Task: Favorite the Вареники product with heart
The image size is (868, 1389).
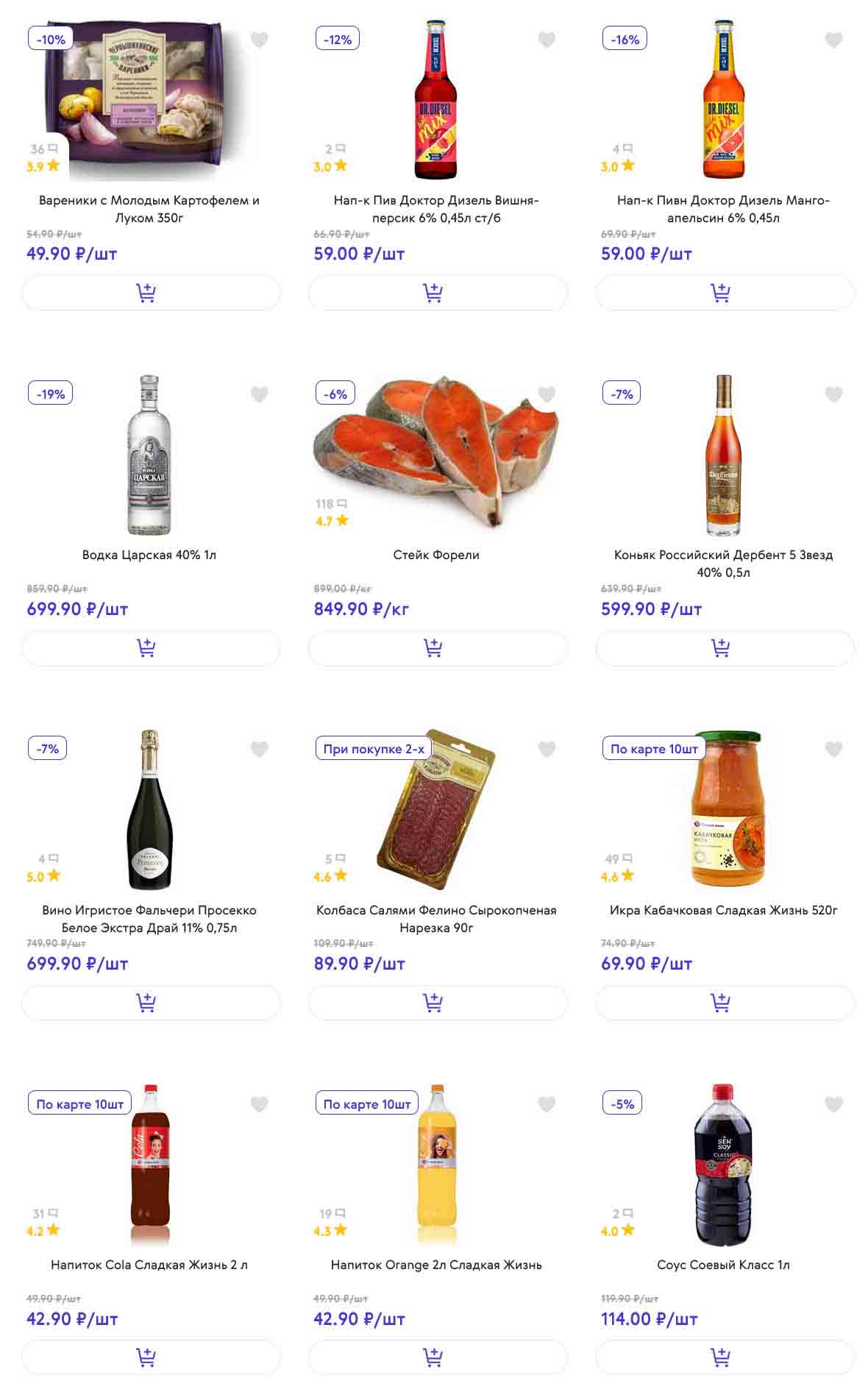Action: pyautogui.click(x=259, y=40)
